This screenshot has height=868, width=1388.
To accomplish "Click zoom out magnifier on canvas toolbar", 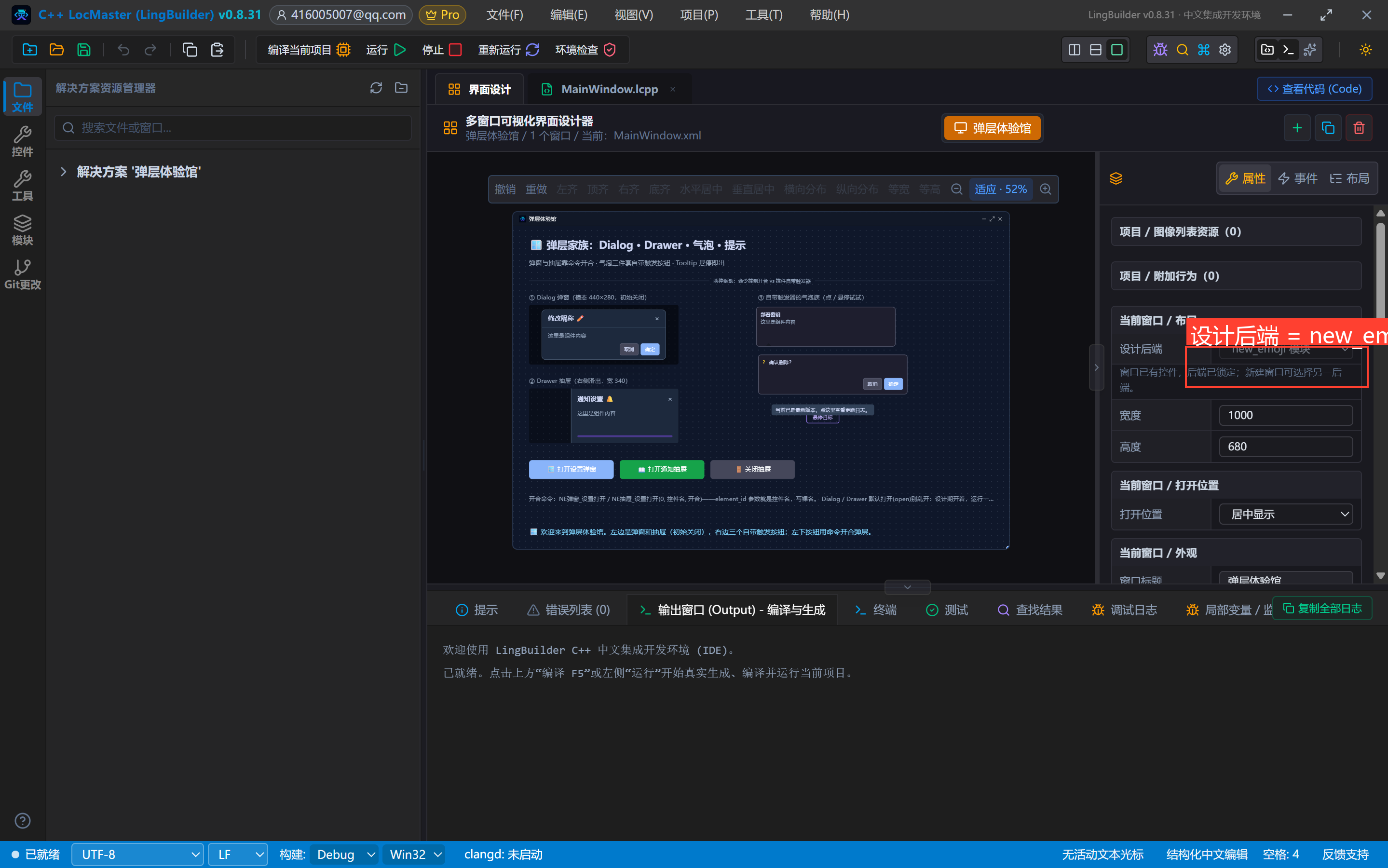I will coord(956,189).
